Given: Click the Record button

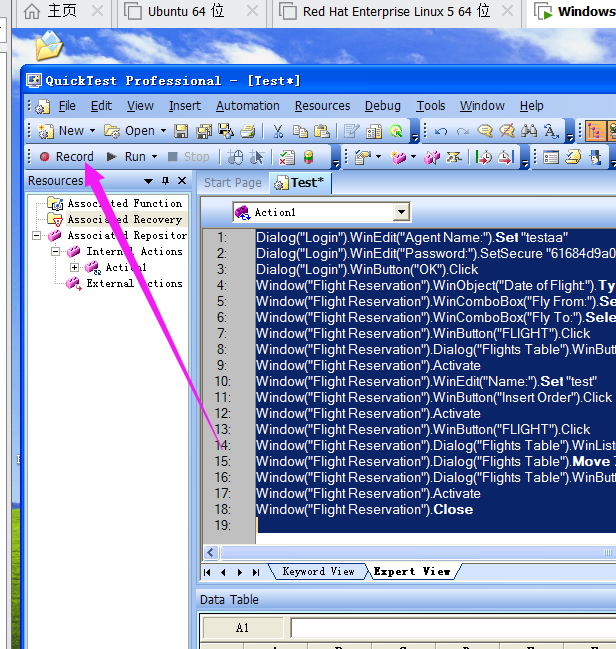Looking at the screenshot, I should click(x=67, y=157).
